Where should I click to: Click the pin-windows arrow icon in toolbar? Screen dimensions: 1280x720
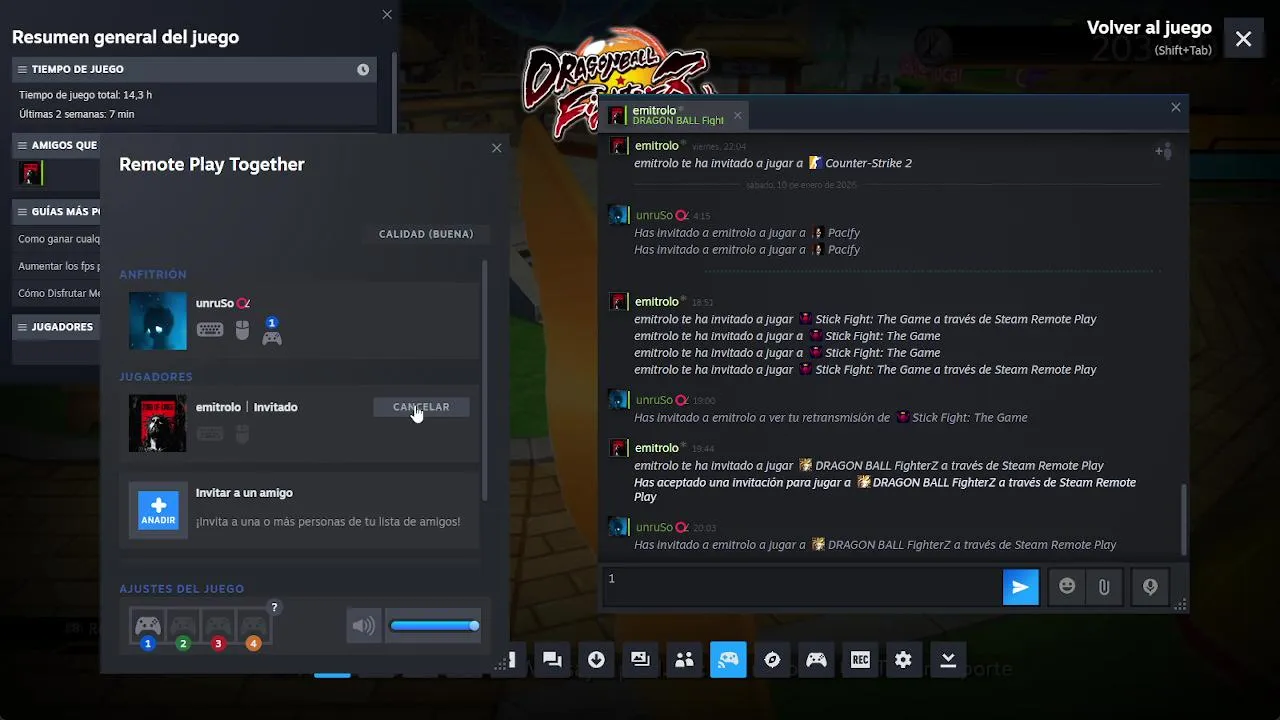(x=948, y=660)
